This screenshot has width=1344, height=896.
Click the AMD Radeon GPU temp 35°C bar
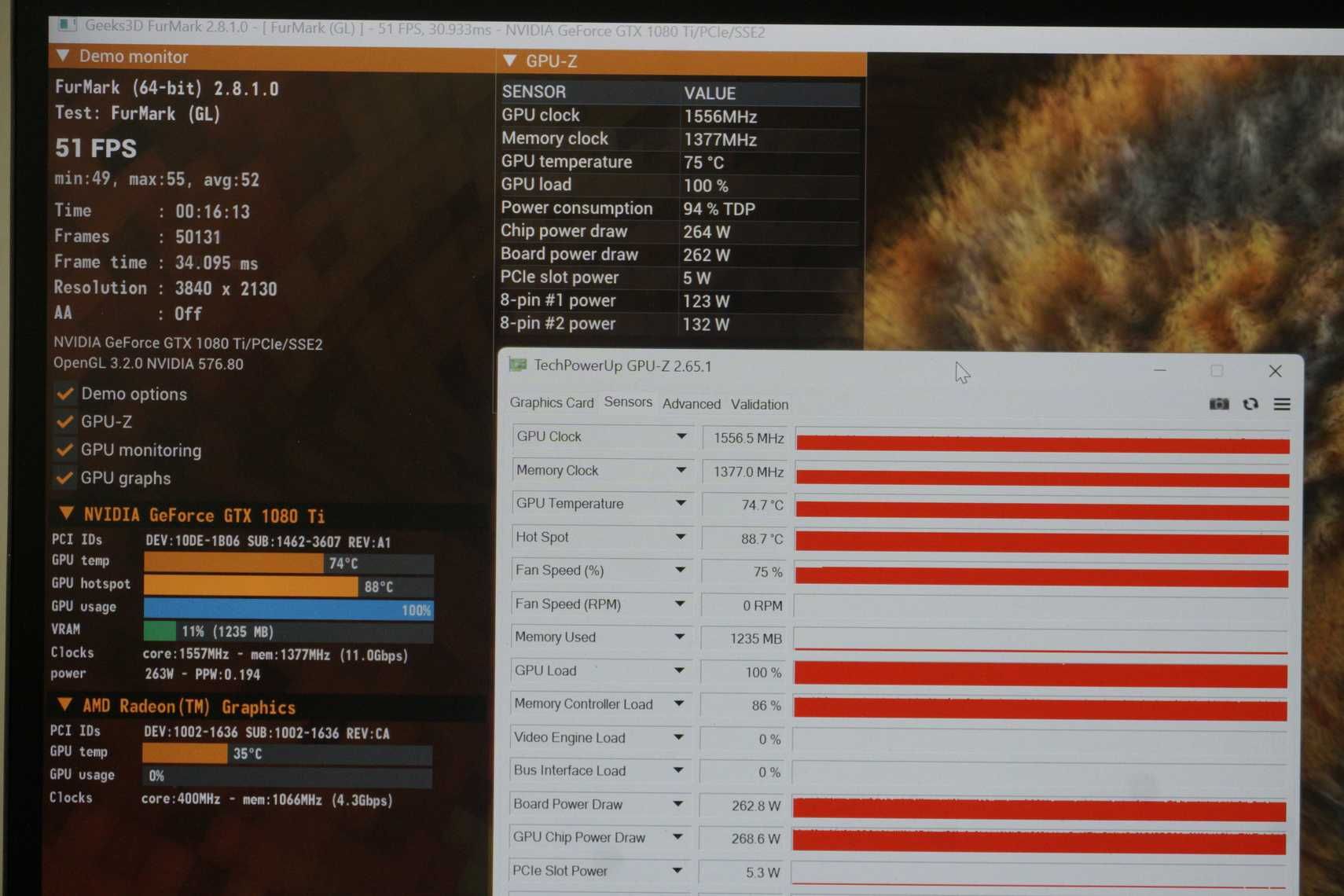287,754
